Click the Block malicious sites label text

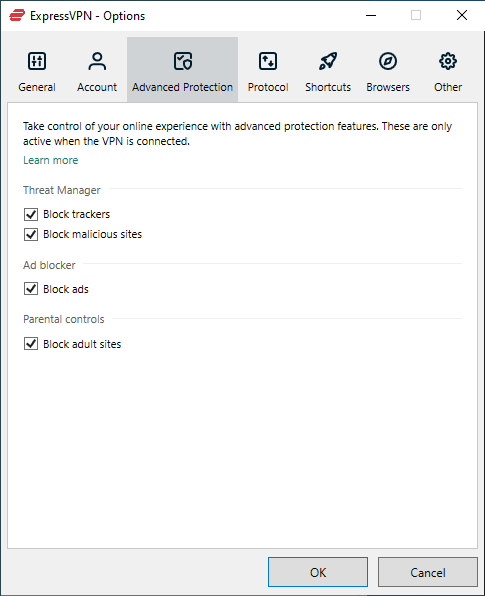(x=92, y=234)
